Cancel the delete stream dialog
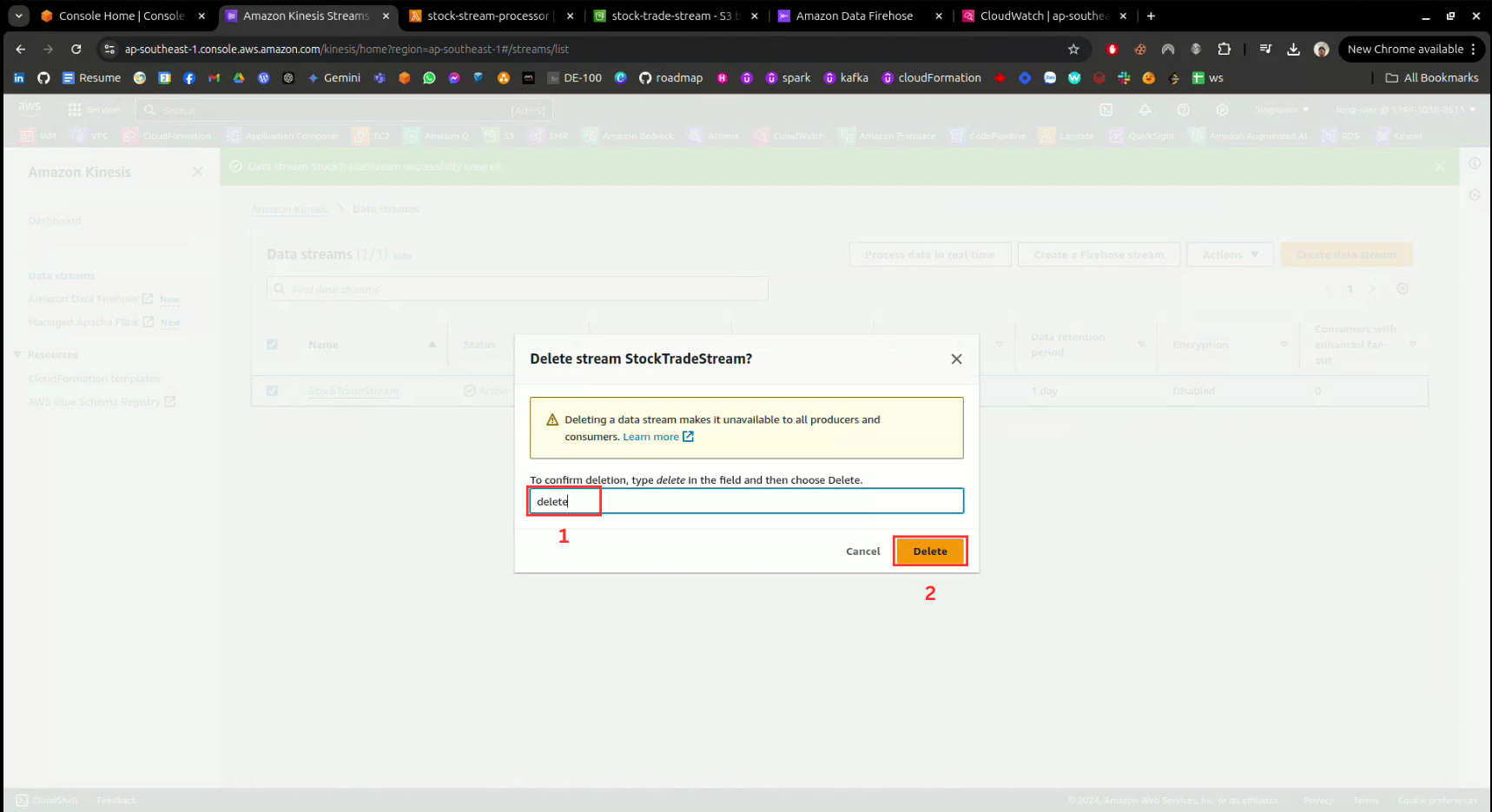The width and height of the screenshot is (1492, 812). click(862, 551)
